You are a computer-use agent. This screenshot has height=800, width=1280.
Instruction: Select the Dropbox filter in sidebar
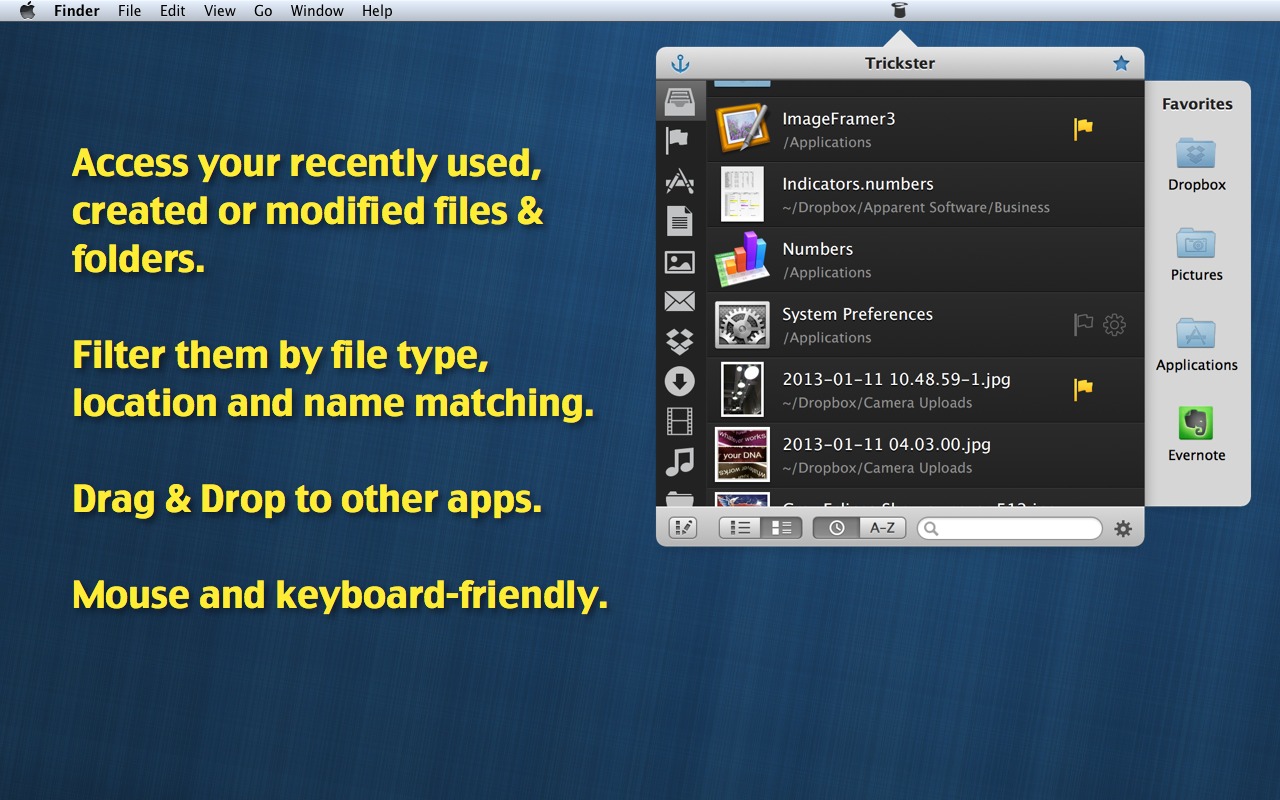tap(680, 341)
